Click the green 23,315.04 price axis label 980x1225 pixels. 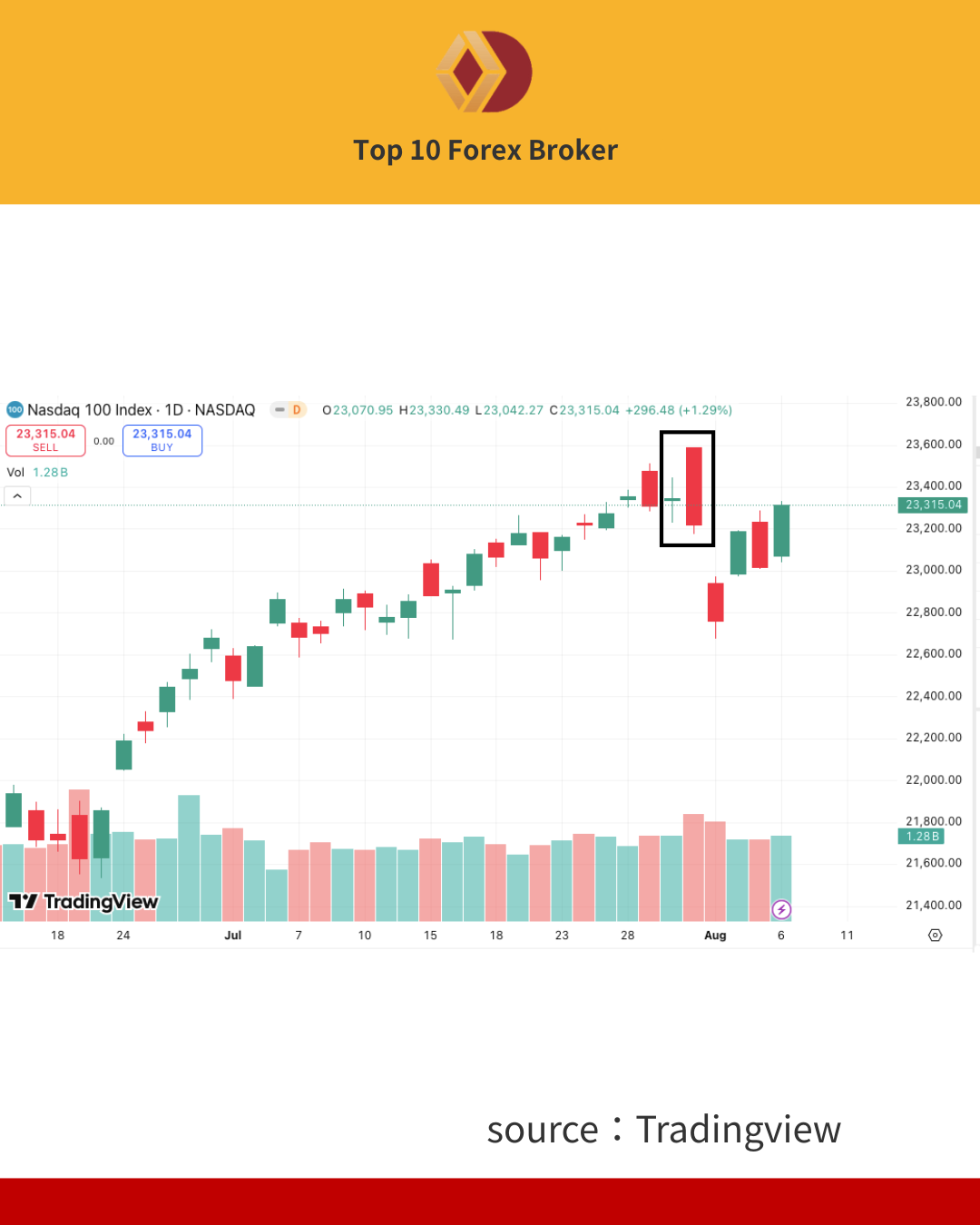coord(934,505)
